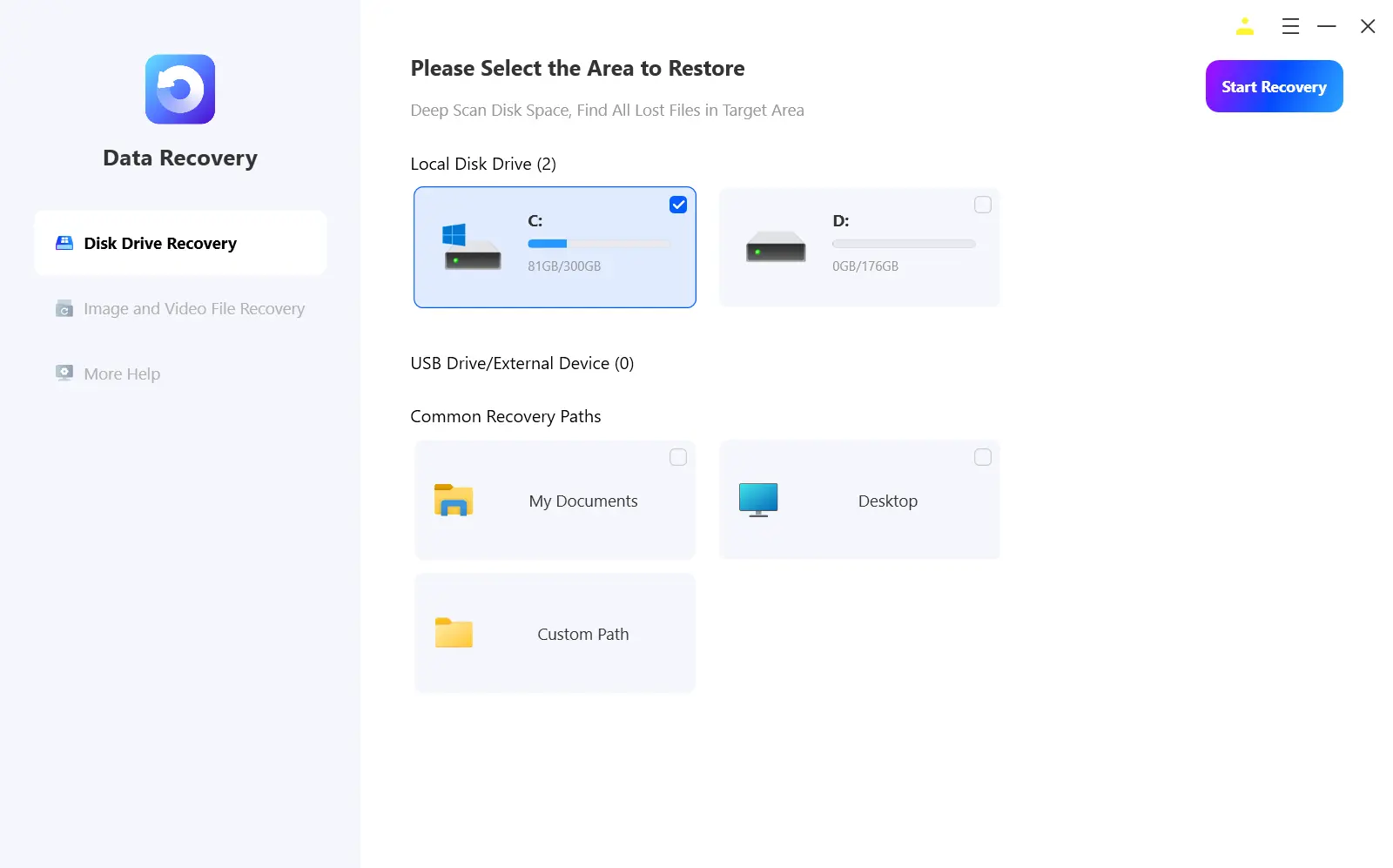Click the Disk Drive Recovery sidebar icon
1393x868 pixels.
[x=64, y=243]
